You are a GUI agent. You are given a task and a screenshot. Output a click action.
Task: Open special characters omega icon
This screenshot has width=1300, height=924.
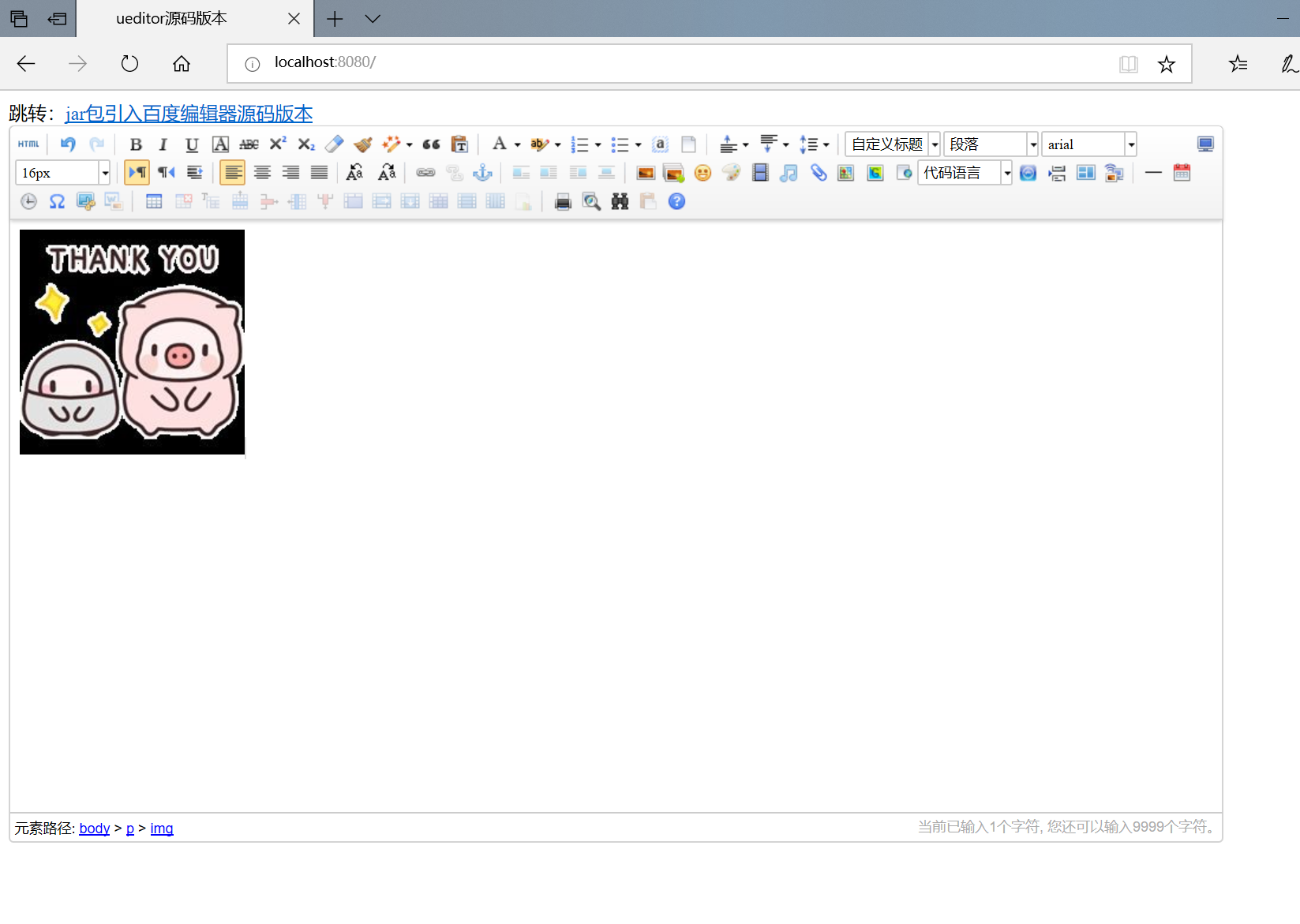coord(57,201)
